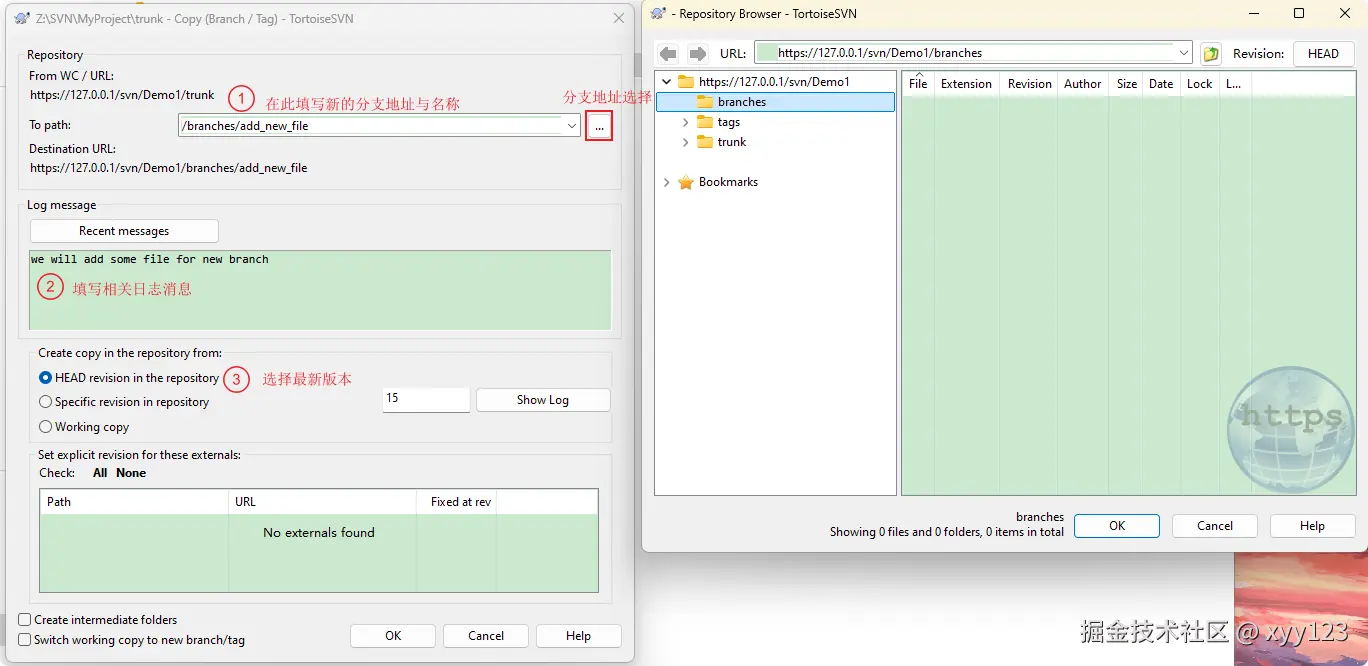Click Cancel in the Repository Browser
Screen dimensions: 1368x666
pyautogui.click(x=1215, y=526)
